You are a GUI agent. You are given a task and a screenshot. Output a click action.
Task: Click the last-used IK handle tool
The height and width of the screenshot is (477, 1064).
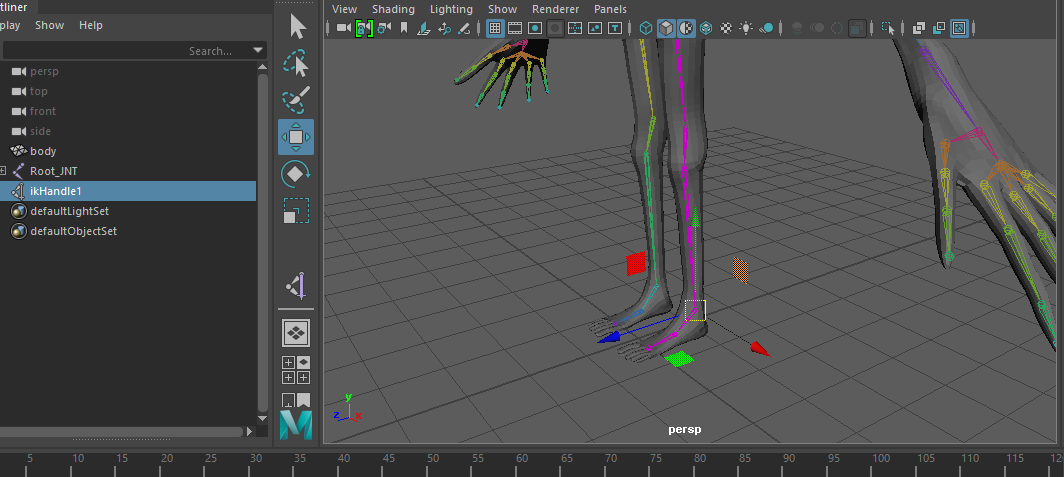click(297, 286)
